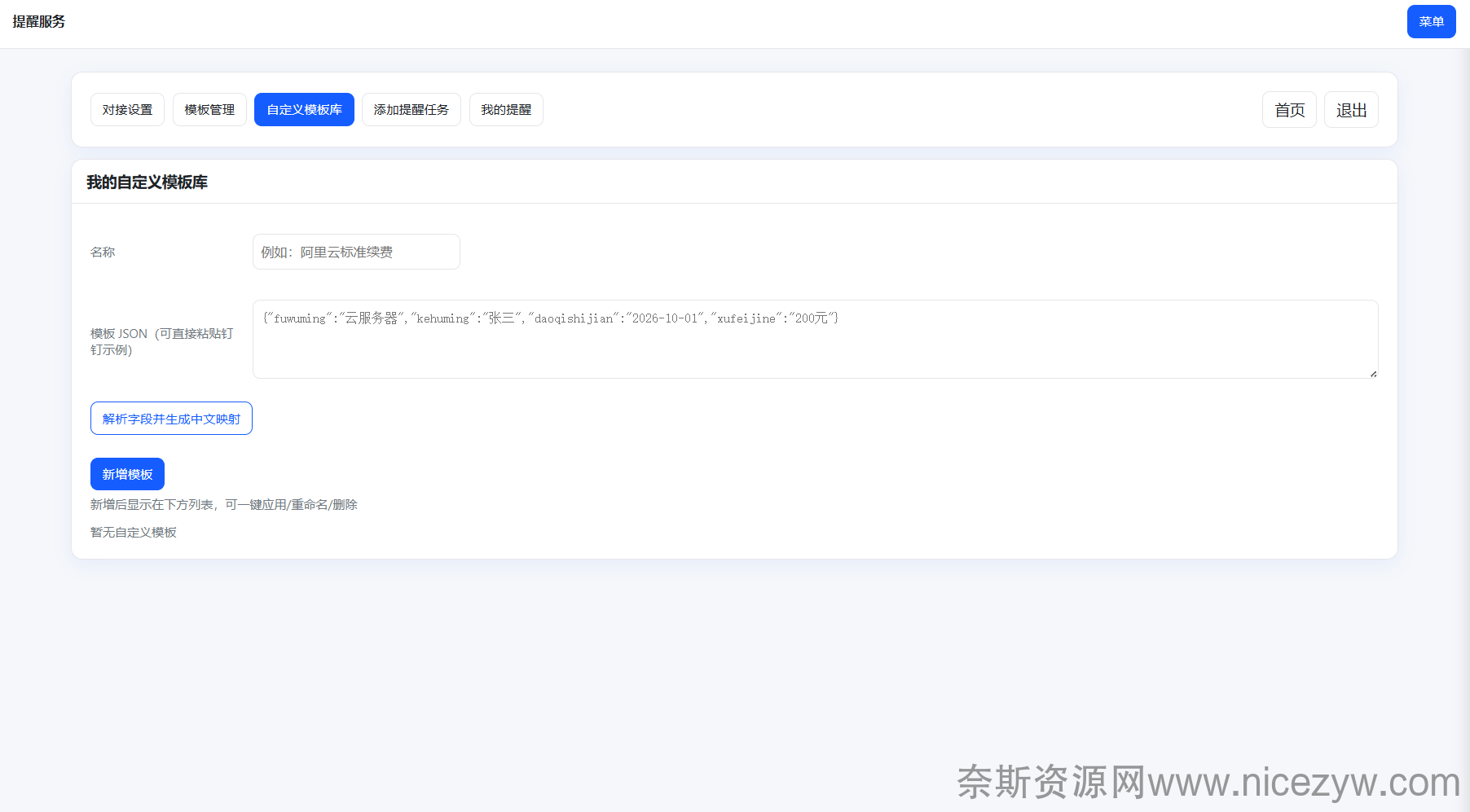Open the 模板管理 tab
Viewport: 1470px width, 812px height.
209,110
